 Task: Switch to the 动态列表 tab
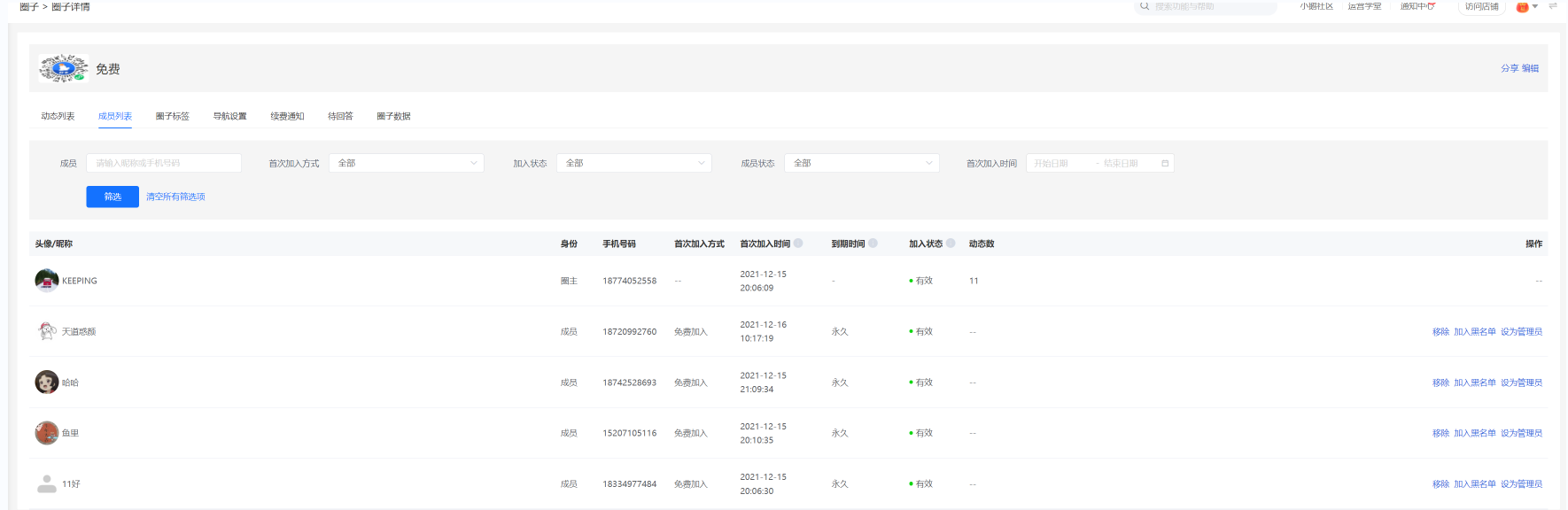[x=58, y=116]
